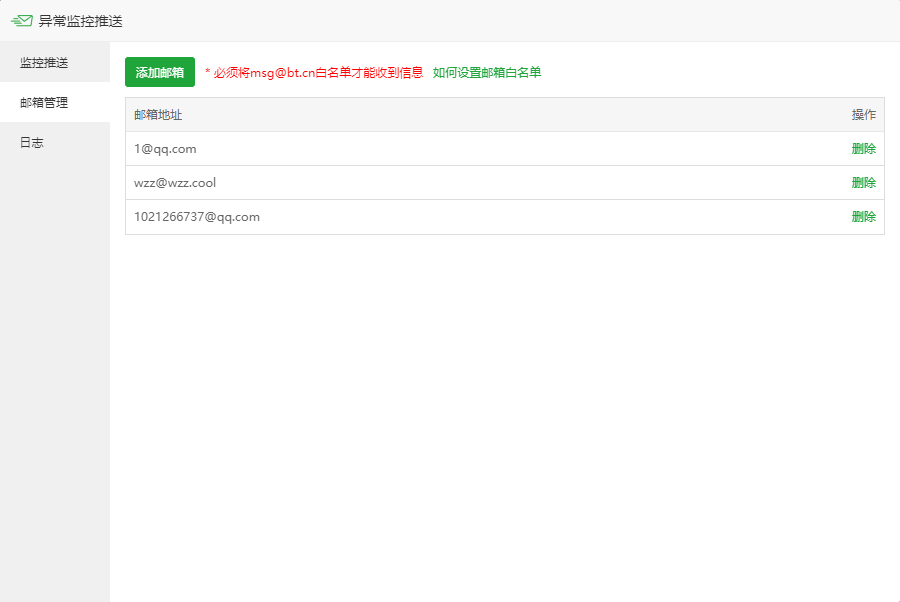The width and height of the screenshot is (900, 602).
Task: Click the mail envelope icon beside 异常监控推送
Action: [22, 21]
